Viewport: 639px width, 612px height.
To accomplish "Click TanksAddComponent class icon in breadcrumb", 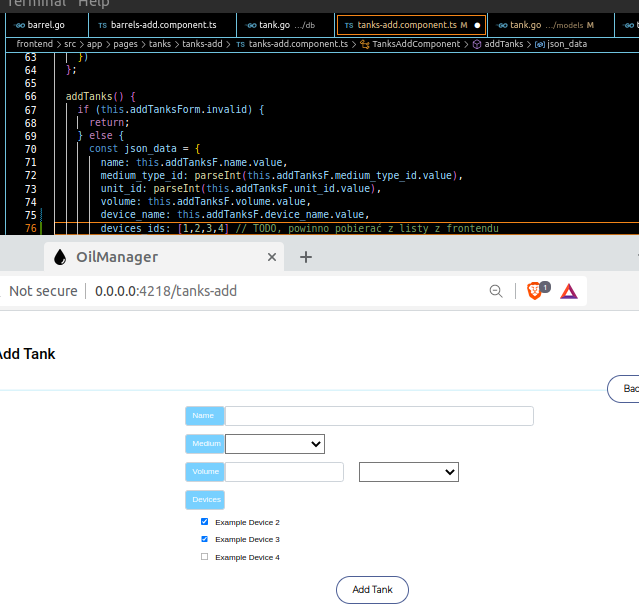I will pos(365,44).
